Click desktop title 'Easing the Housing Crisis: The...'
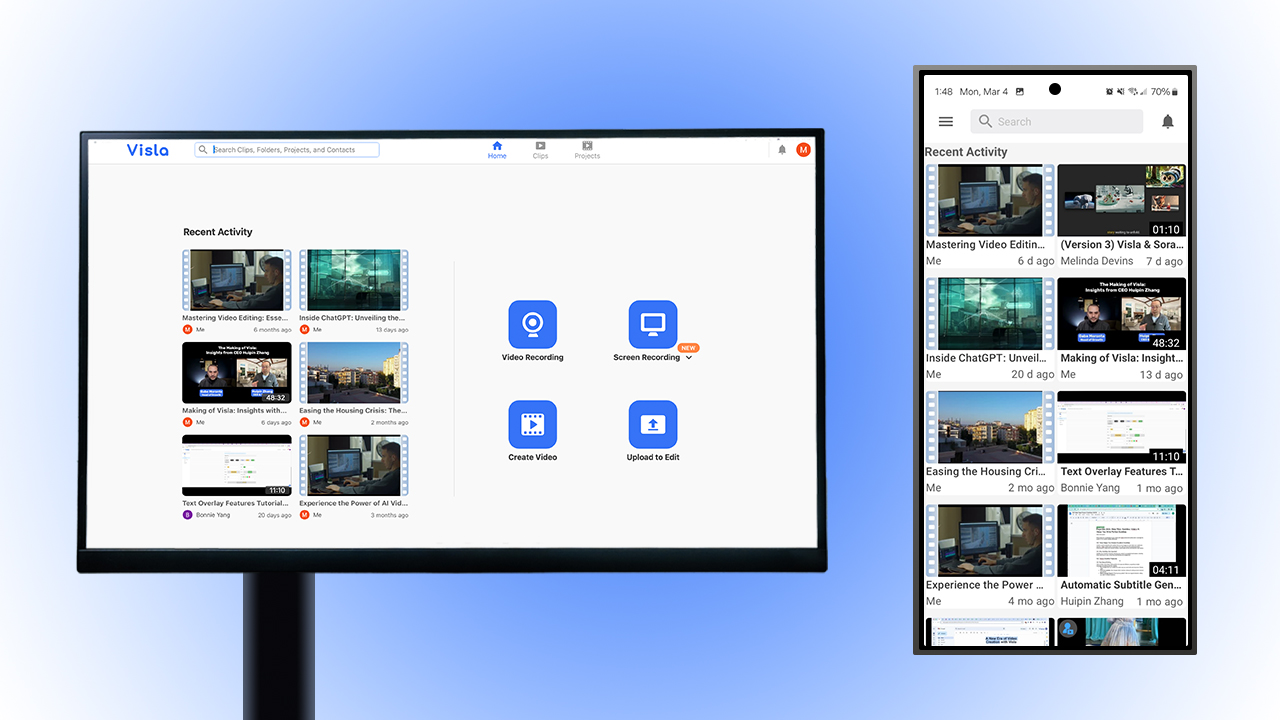 click(353, 410)
